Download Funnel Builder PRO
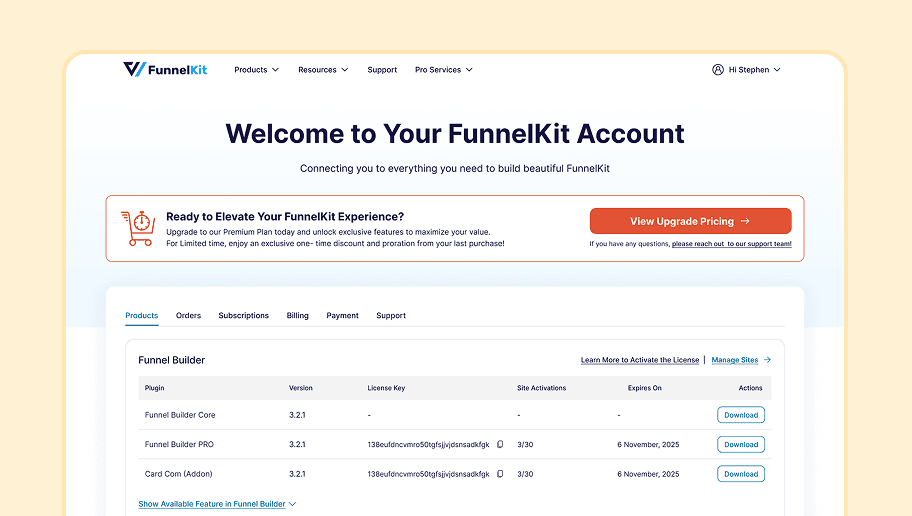 [x=741, y=444]
